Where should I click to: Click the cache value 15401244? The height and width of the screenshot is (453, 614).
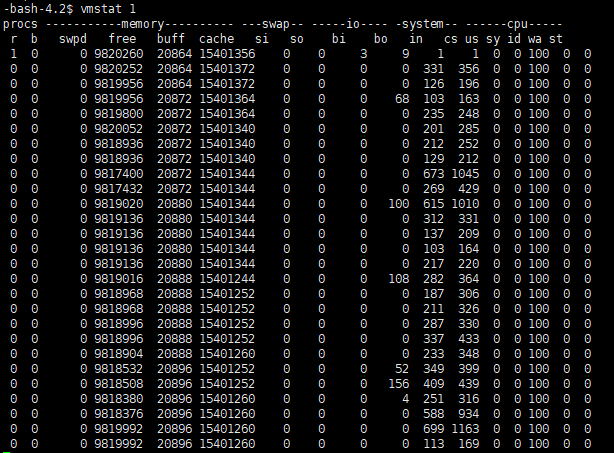[227, 279]
